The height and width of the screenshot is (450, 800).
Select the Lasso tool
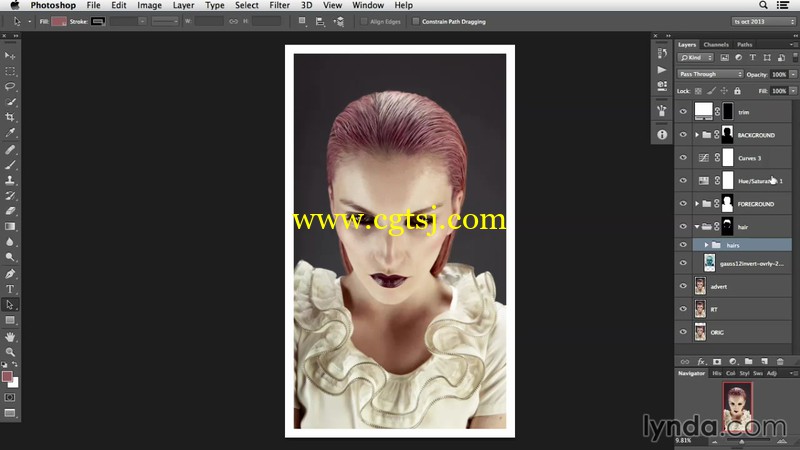click(x=10, y=86)
